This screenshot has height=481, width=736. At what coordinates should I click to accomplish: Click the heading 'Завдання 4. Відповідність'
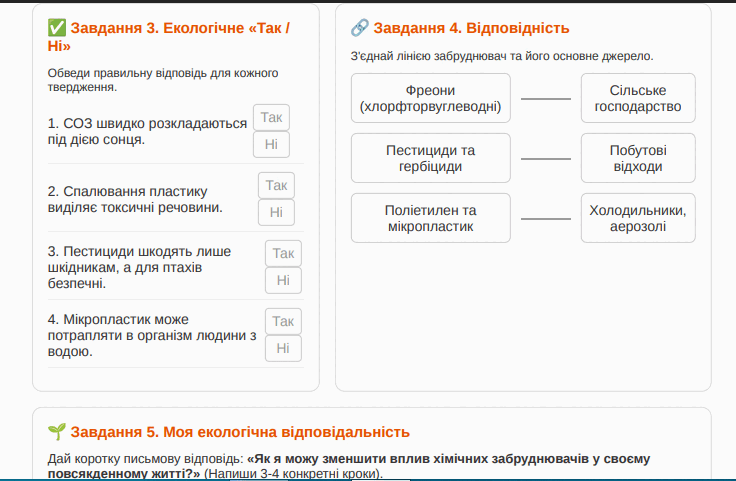(x=471, y=28)
